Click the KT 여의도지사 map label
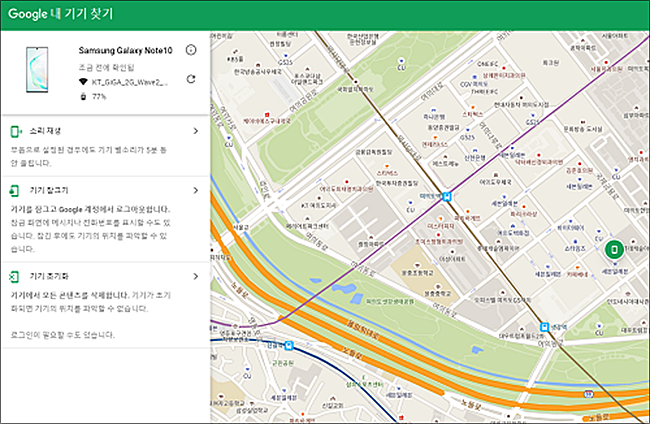 click(319, 205)
